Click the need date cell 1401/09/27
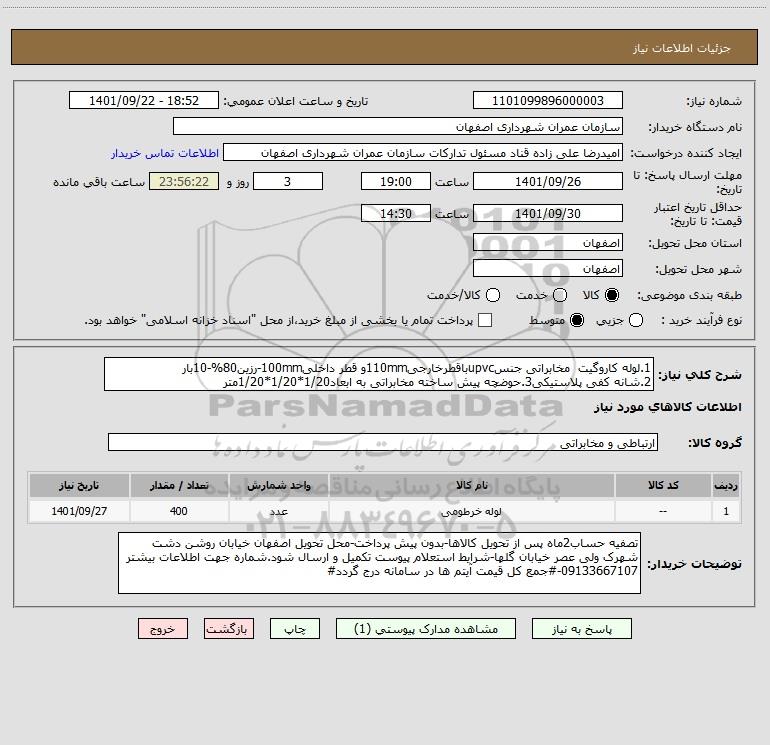770x745 pixels. click(79, 511)
